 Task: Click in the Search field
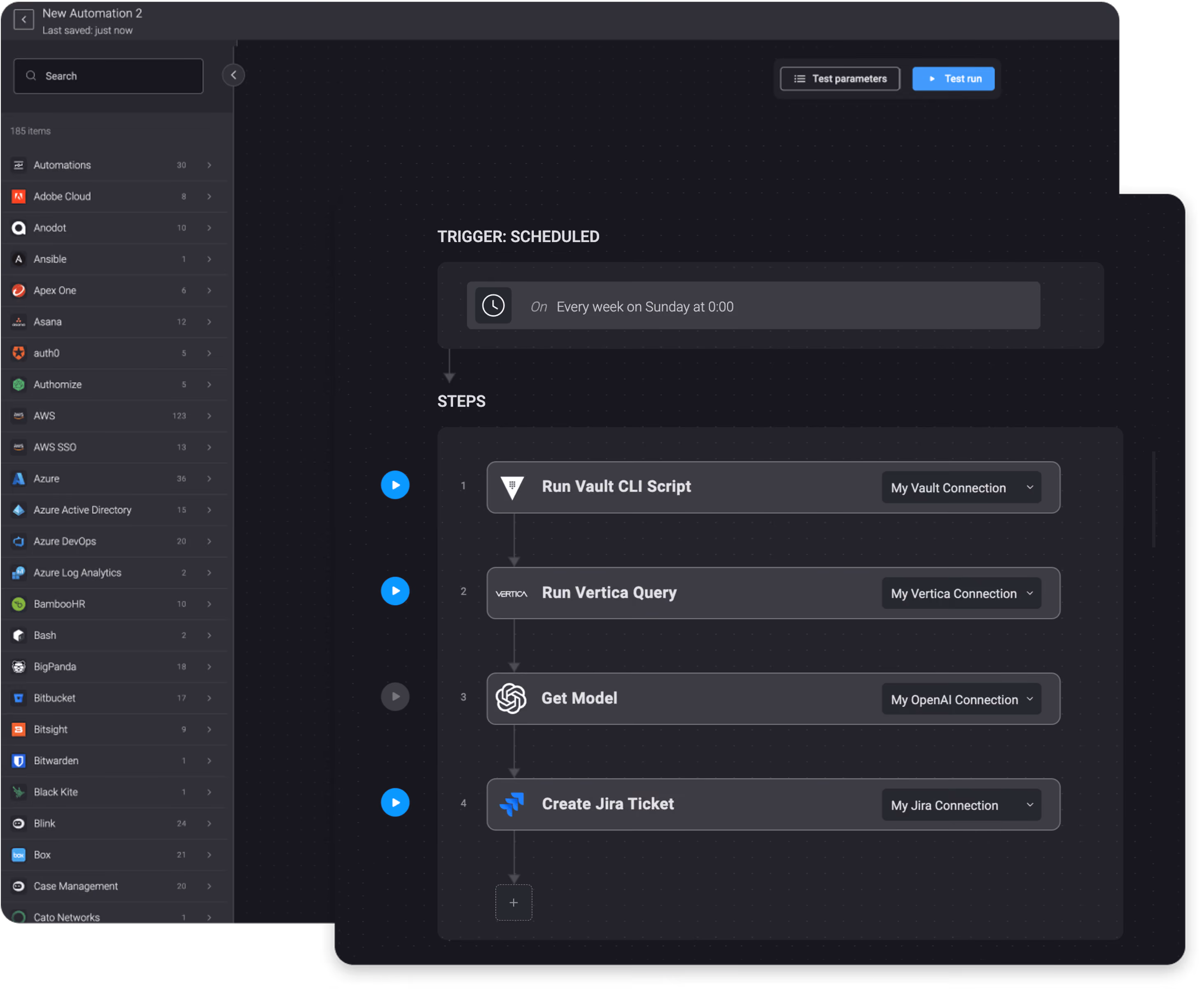coord(108,76)
